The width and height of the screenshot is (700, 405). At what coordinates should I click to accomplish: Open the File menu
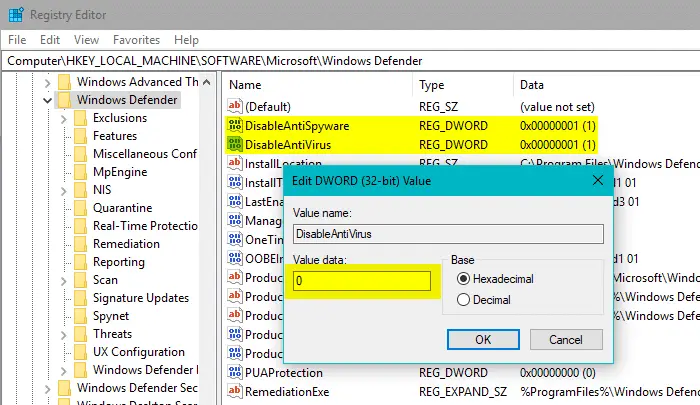tap(17, 40)
